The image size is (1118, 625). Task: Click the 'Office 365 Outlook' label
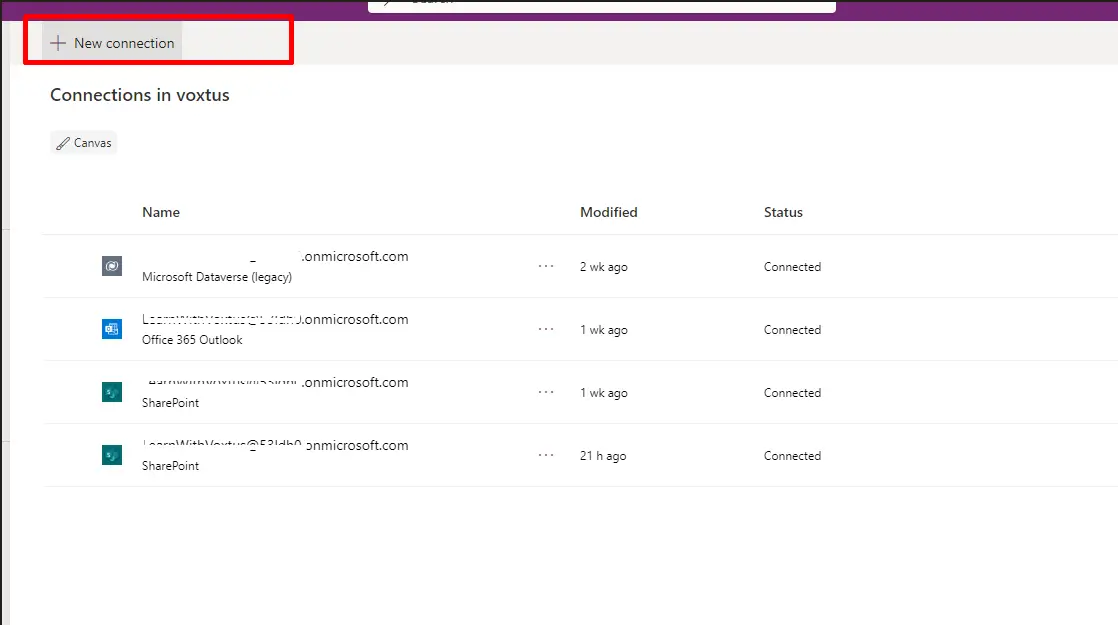click(x=192, y=340)
